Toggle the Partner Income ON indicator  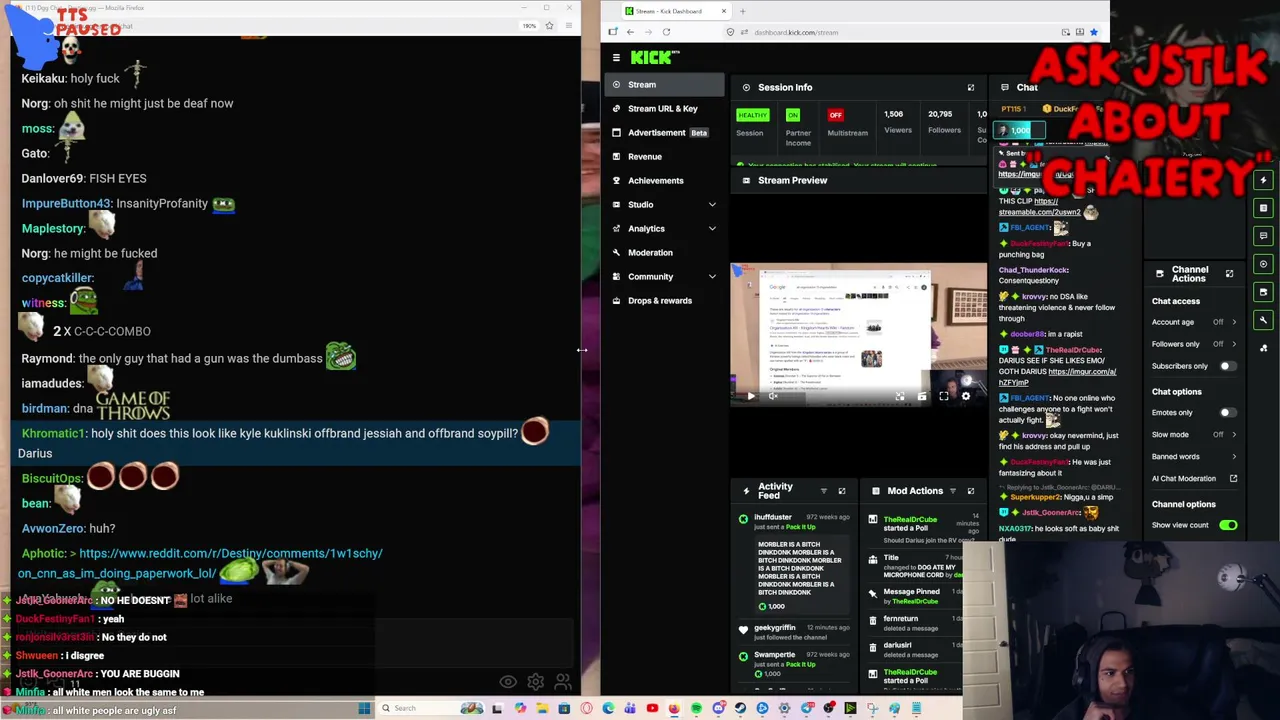[793, 115]
